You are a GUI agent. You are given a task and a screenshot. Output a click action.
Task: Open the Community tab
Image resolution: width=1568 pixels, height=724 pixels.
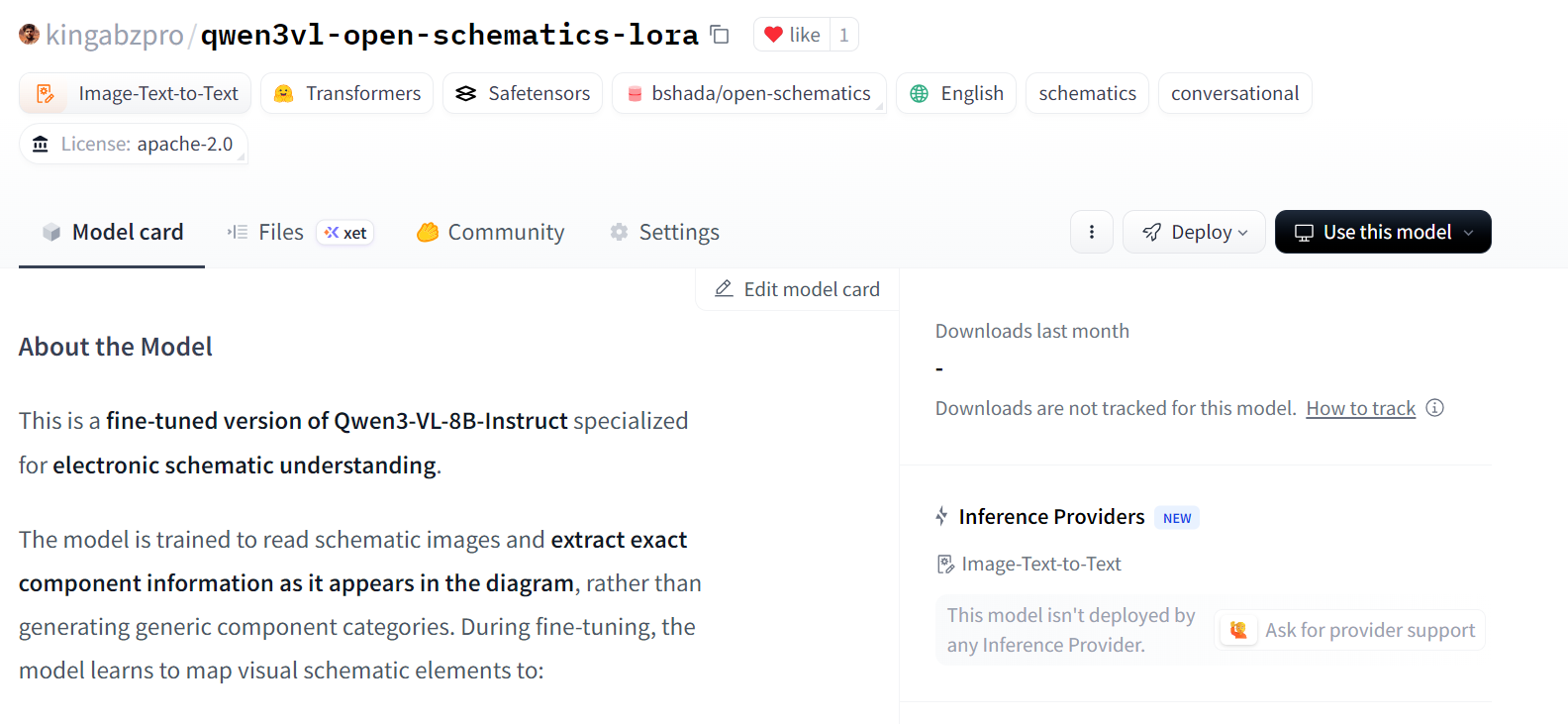click(x=491, y=232)
